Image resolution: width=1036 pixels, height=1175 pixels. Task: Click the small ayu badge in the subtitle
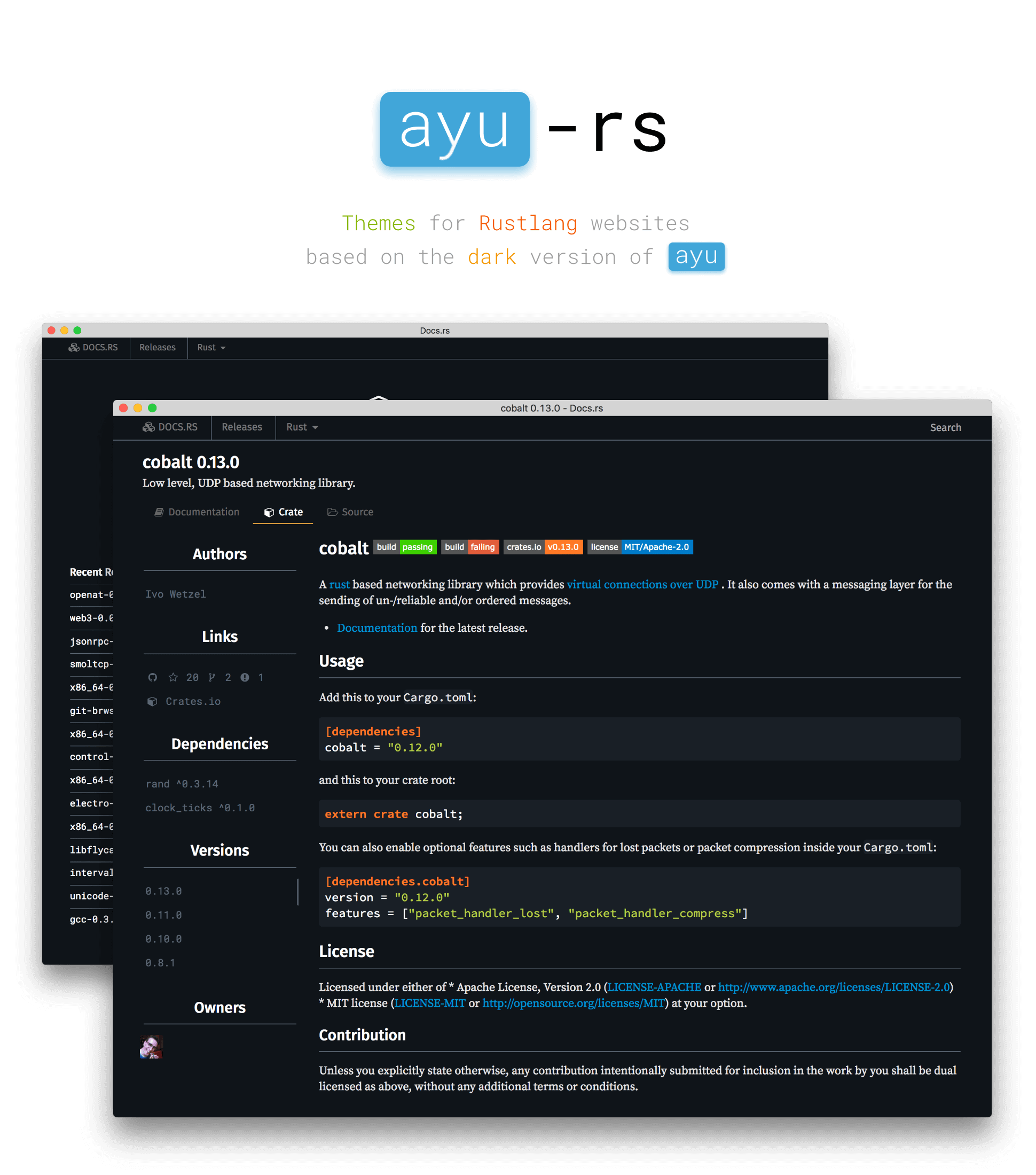tap(696, 256)
